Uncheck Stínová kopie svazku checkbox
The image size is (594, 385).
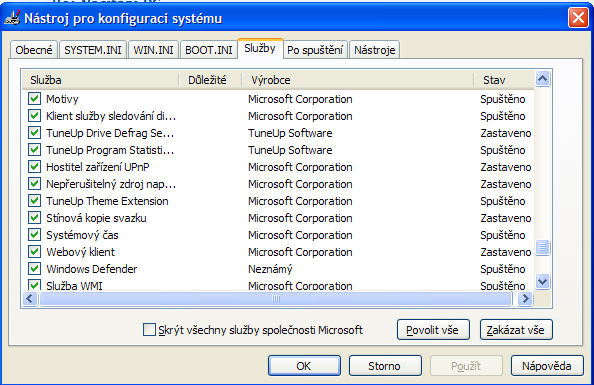click(x=34, y=218)
